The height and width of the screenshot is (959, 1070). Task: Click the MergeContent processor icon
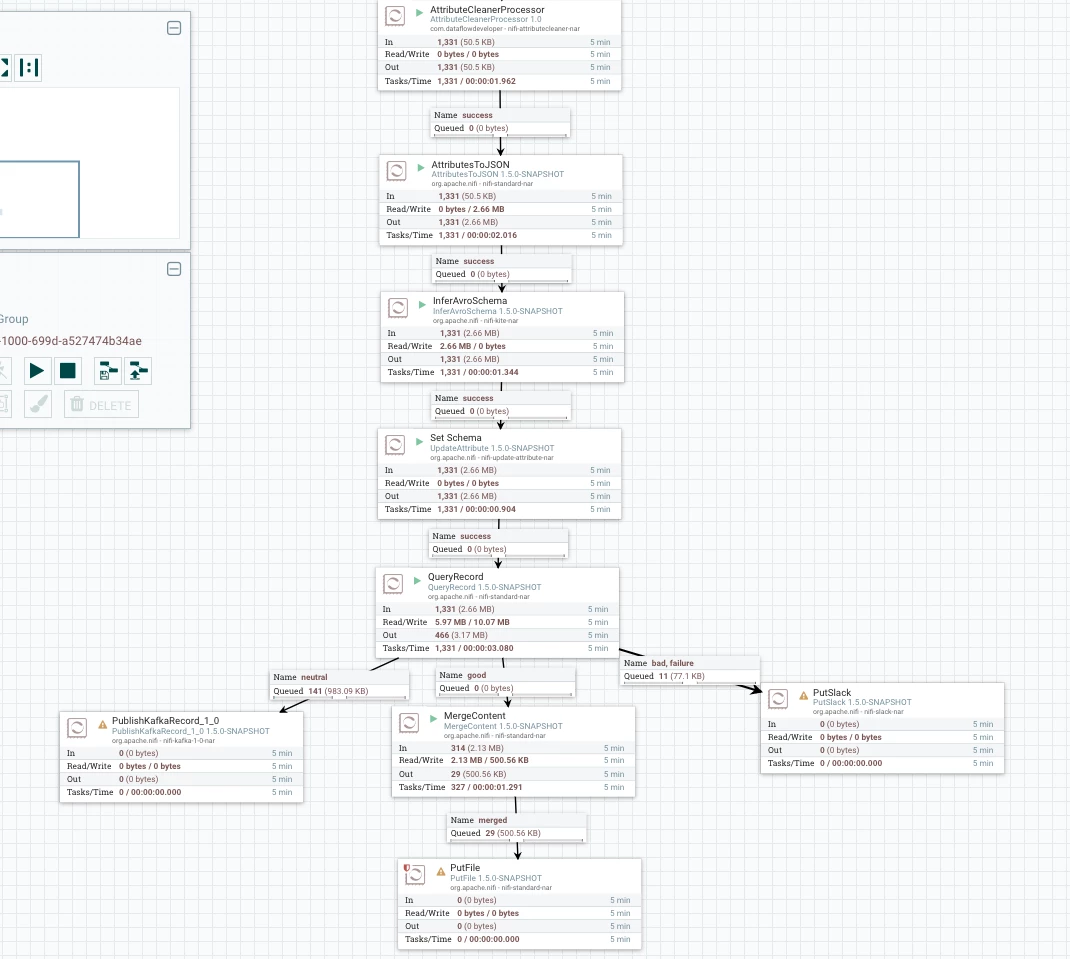409,723
